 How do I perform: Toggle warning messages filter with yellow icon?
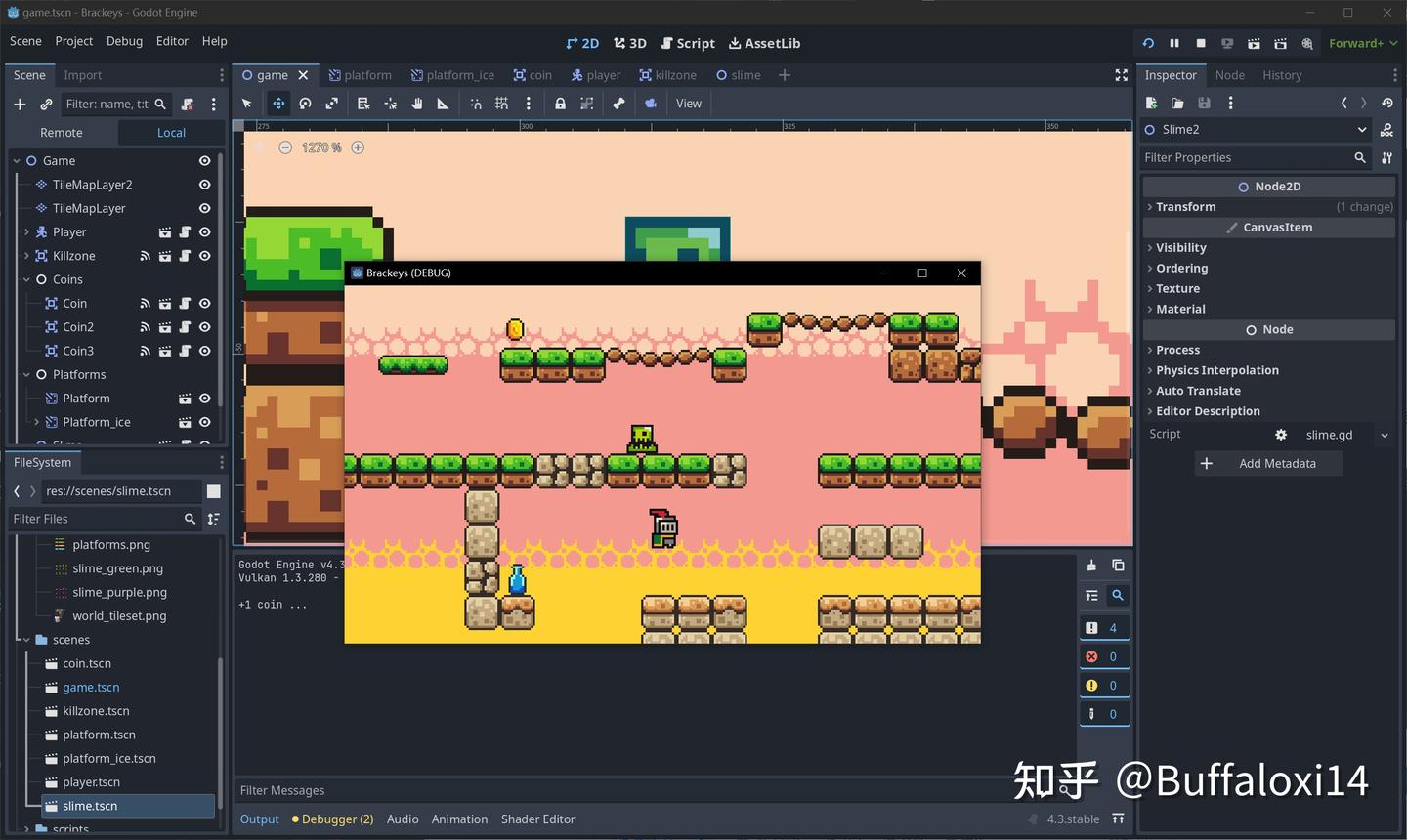(1104, 685)
